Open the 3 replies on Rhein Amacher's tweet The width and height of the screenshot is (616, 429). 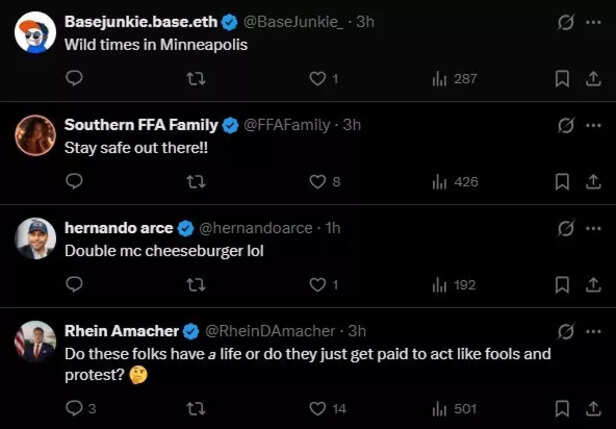point(79,408)
